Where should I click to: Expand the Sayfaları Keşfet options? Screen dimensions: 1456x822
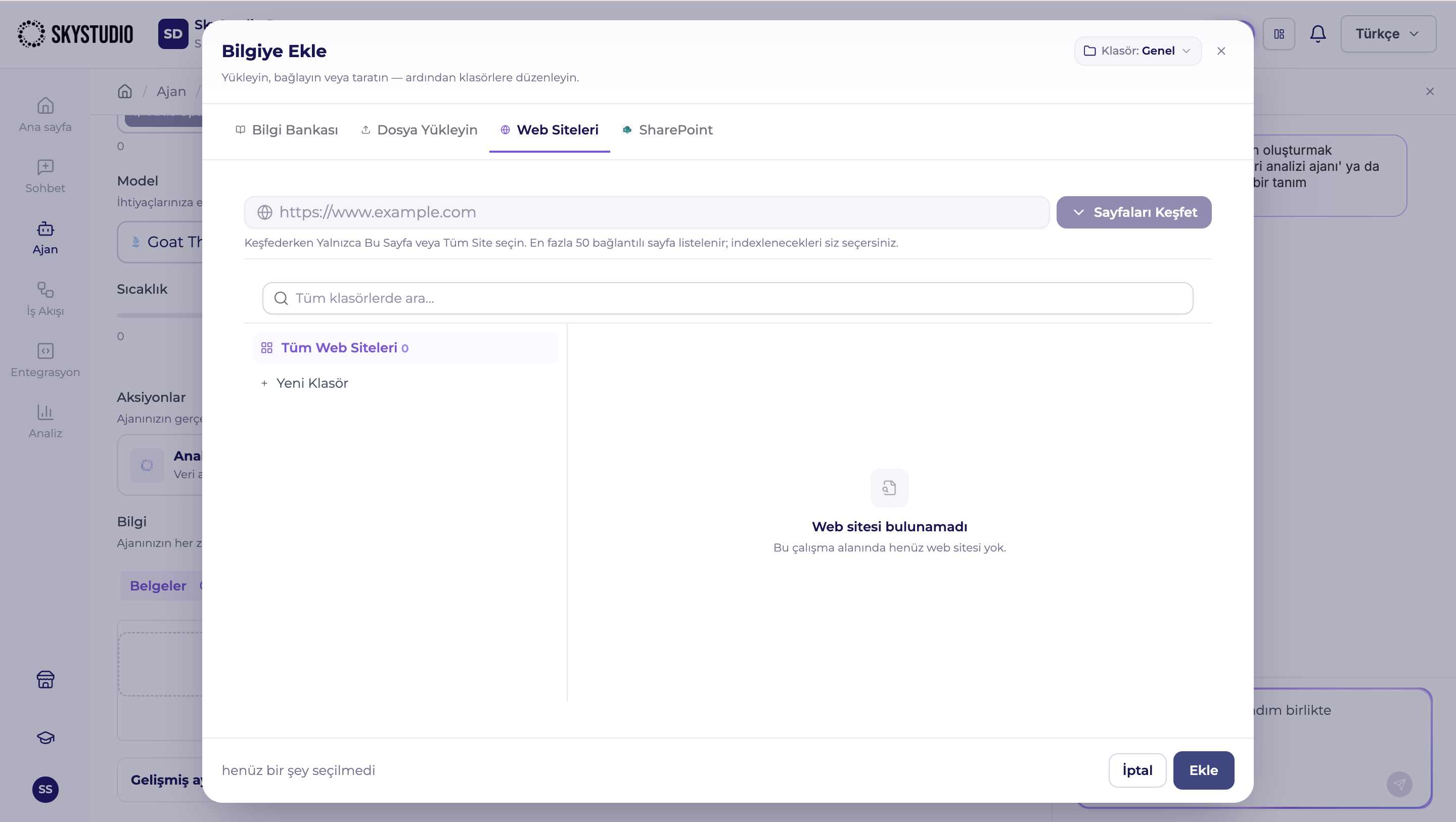click(x=1133, y=212)
